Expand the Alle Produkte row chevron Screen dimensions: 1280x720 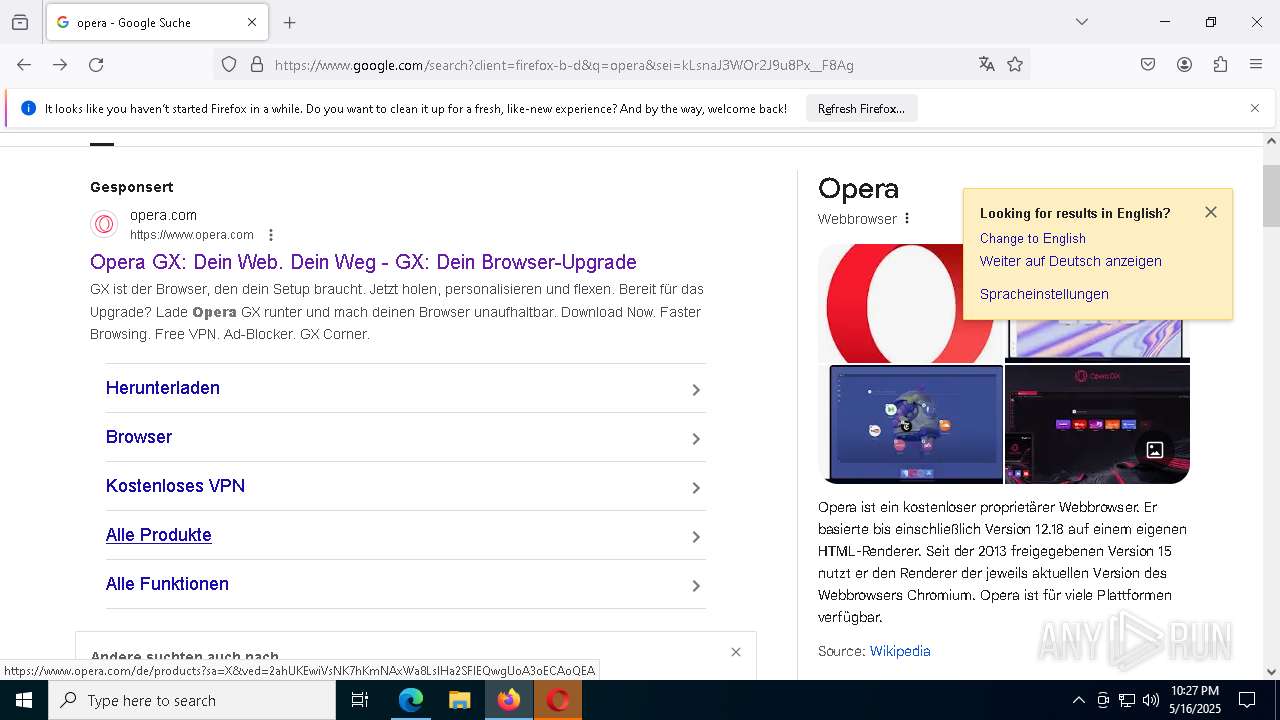click(696, 537)
